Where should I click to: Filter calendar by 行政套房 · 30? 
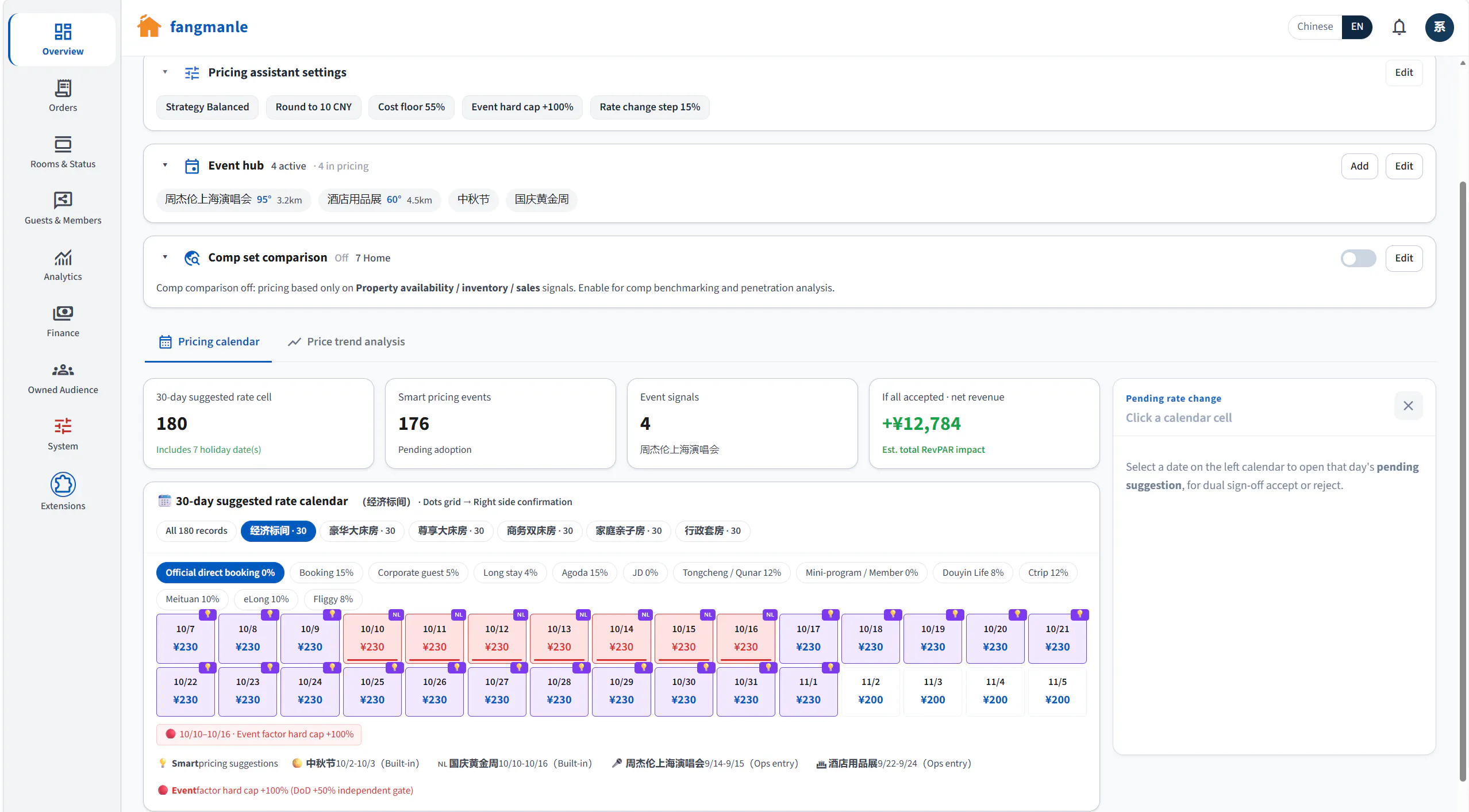(712, 530)
